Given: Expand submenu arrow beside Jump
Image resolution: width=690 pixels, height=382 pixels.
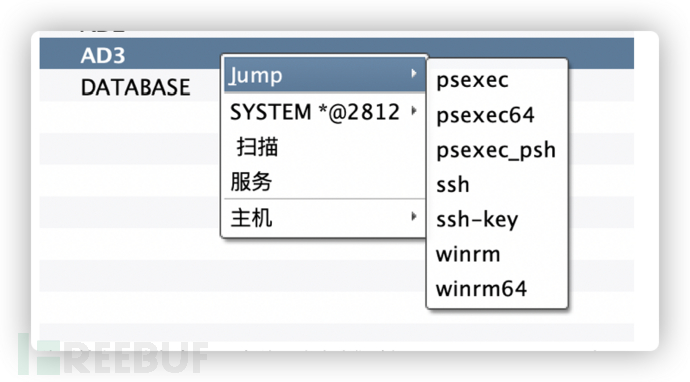Looking at the screenshot, I should (414, 73).
